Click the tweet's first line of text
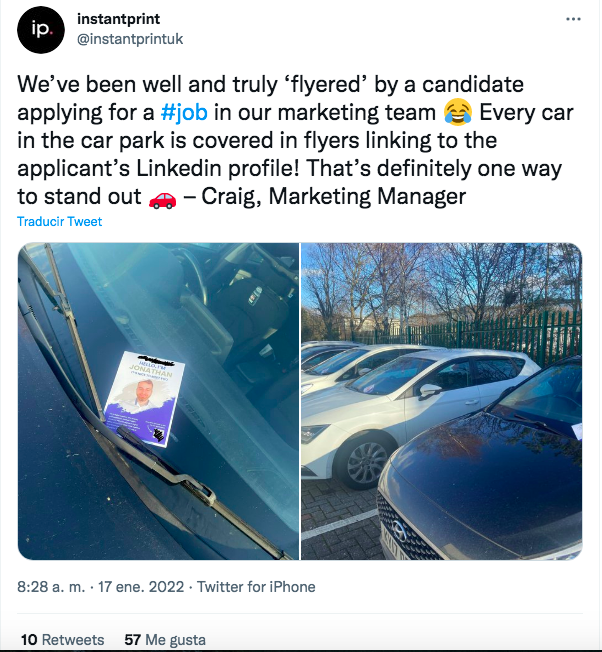This screenshot has height=652, width=602. click(x=270, y=82)
